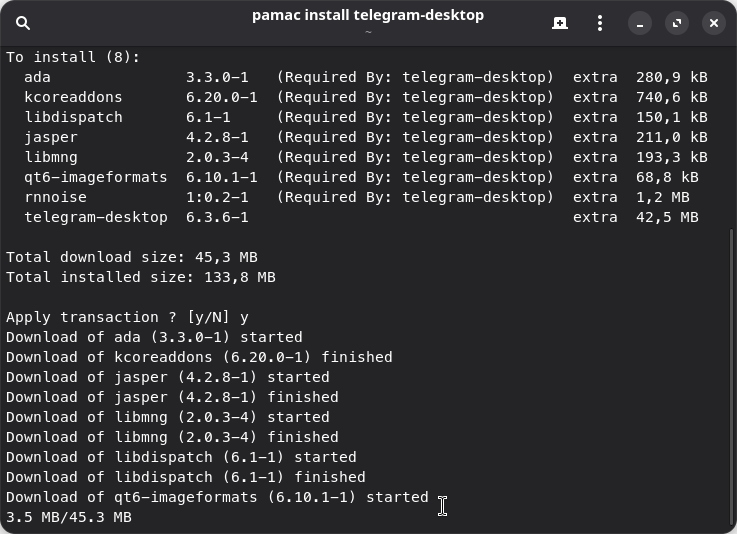Click the "Total installed size" line
The width and height of the screenshot is (737, 534).
pos(140,277)
